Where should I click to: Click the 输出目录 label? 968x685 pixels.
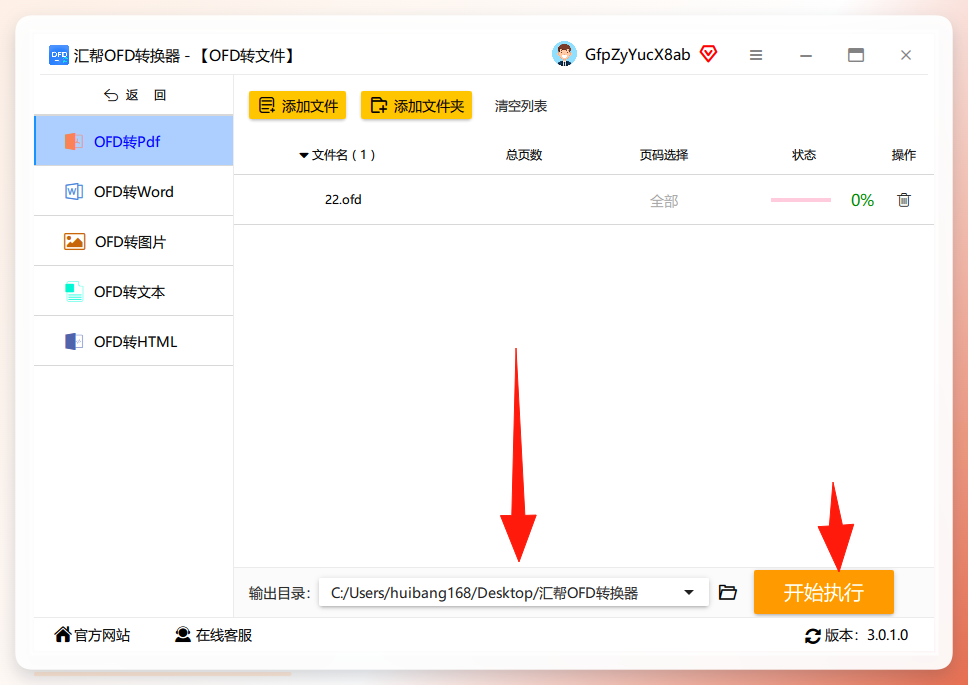(279, 593)
